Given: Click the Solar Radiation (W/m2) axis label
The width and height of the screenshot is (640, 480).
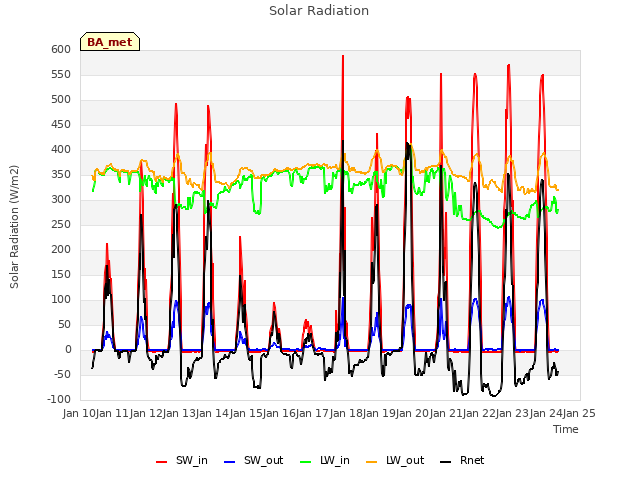Looking at the screenshot, I should point(14,227).
